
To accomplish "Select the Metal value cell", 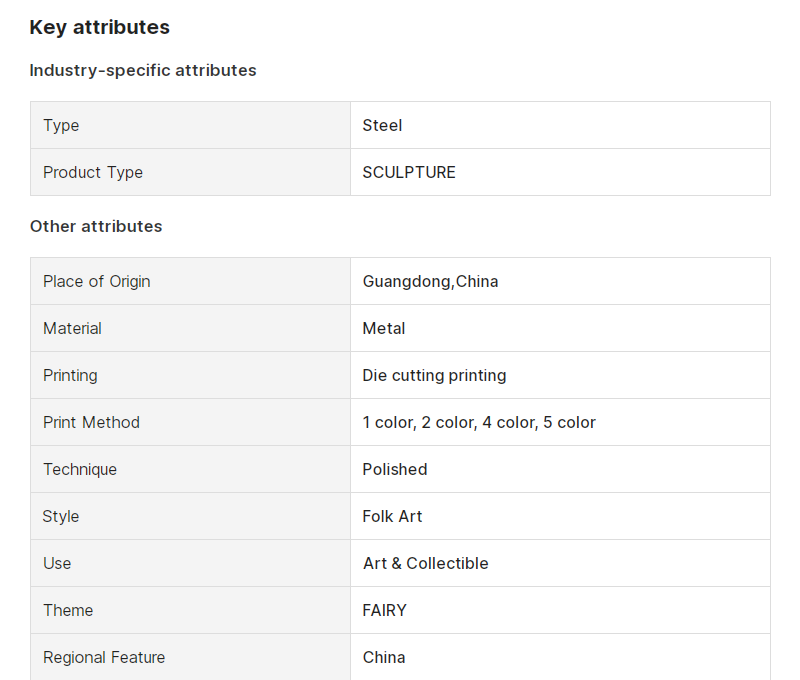I will (560, 329).
